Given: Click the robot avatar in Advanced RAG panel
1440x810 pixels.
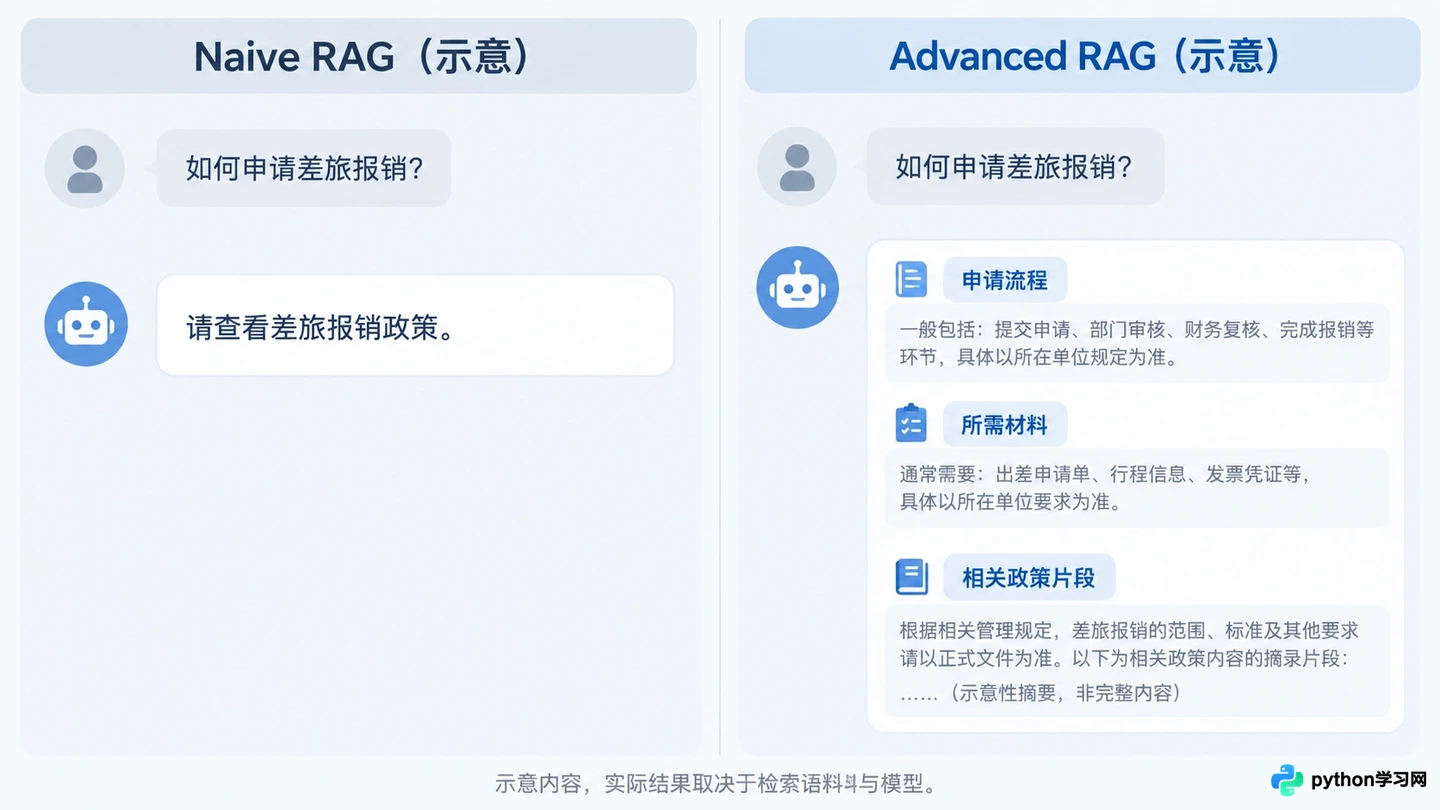Looking at the screenshot, I should tap(797, 288).
